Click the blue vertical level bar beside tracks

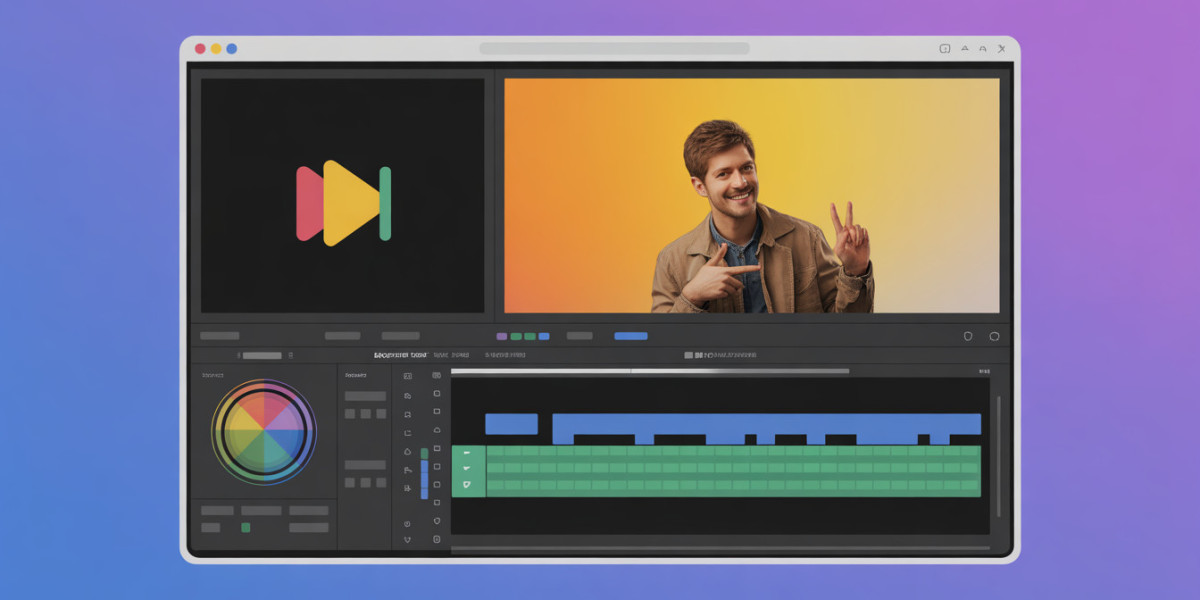(x=424, y=480)
